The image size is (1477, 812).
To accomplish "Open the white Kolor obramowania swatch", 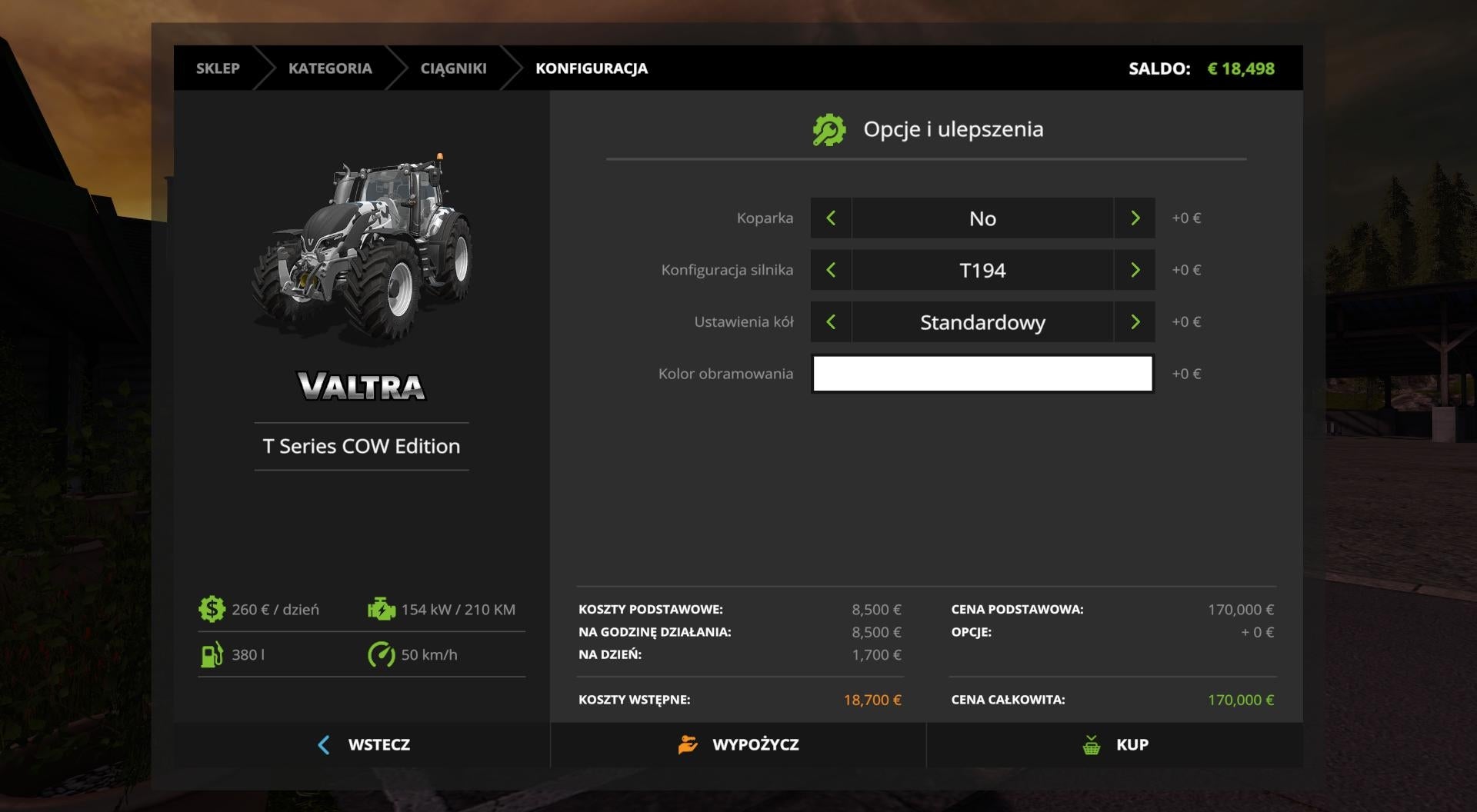I will tap(982, 374).
